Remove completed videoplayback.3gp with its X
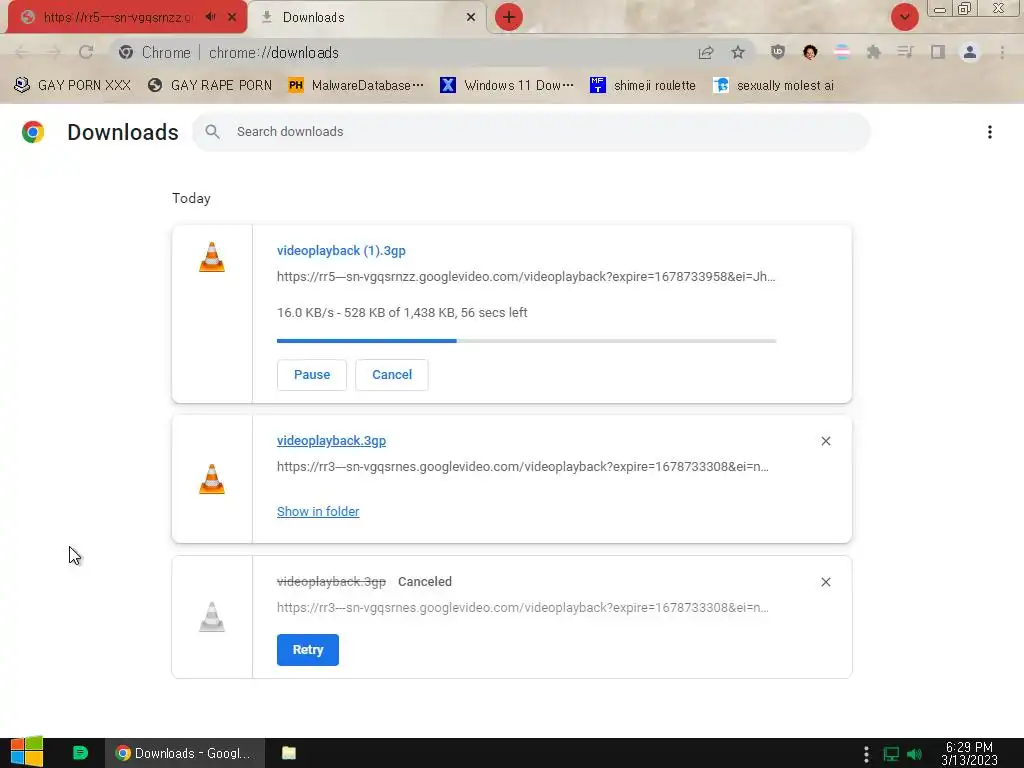 (826, 441)
